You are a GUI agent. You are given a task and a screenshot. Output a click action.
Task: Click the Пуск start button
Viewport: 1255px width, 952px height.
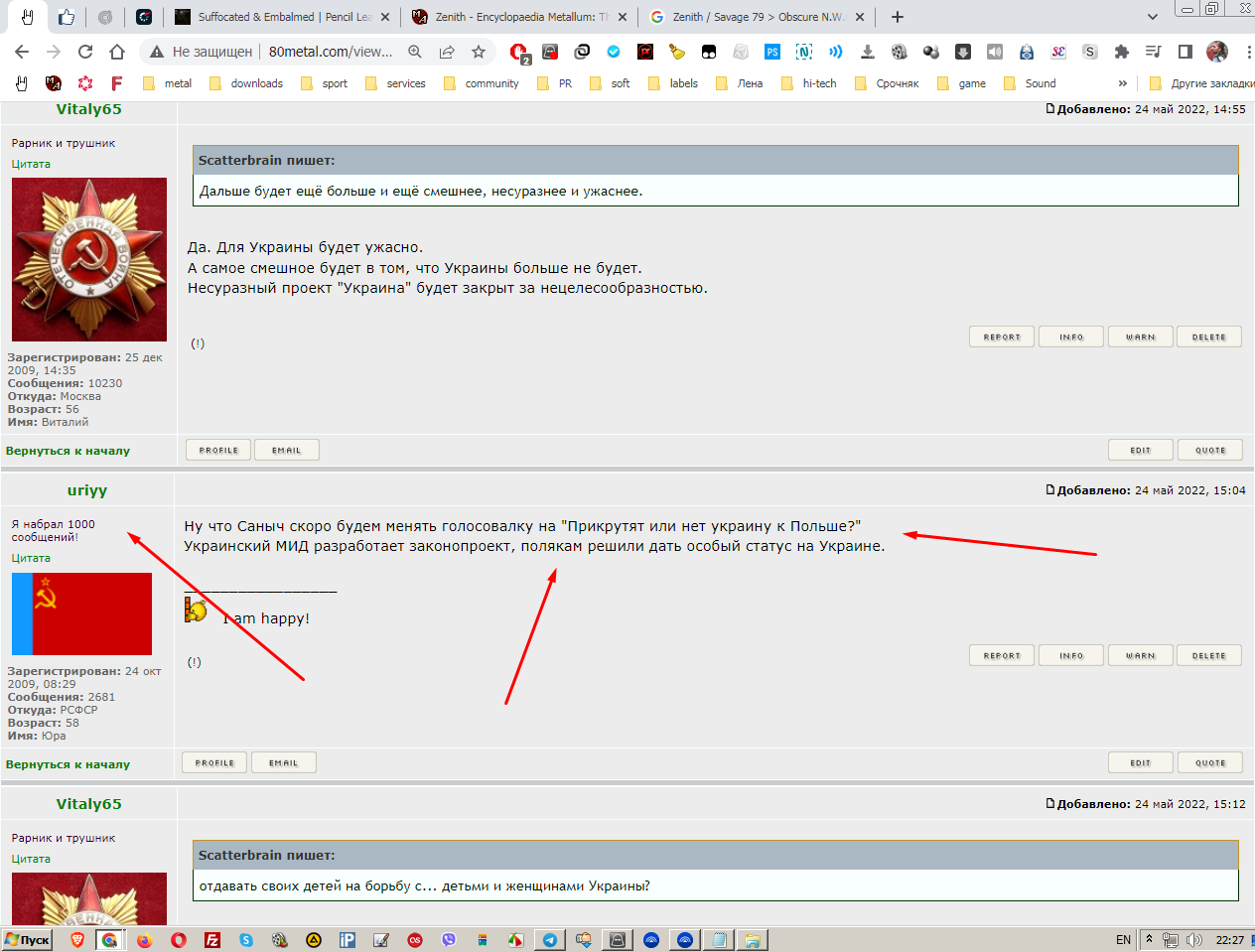pos(27,940)
